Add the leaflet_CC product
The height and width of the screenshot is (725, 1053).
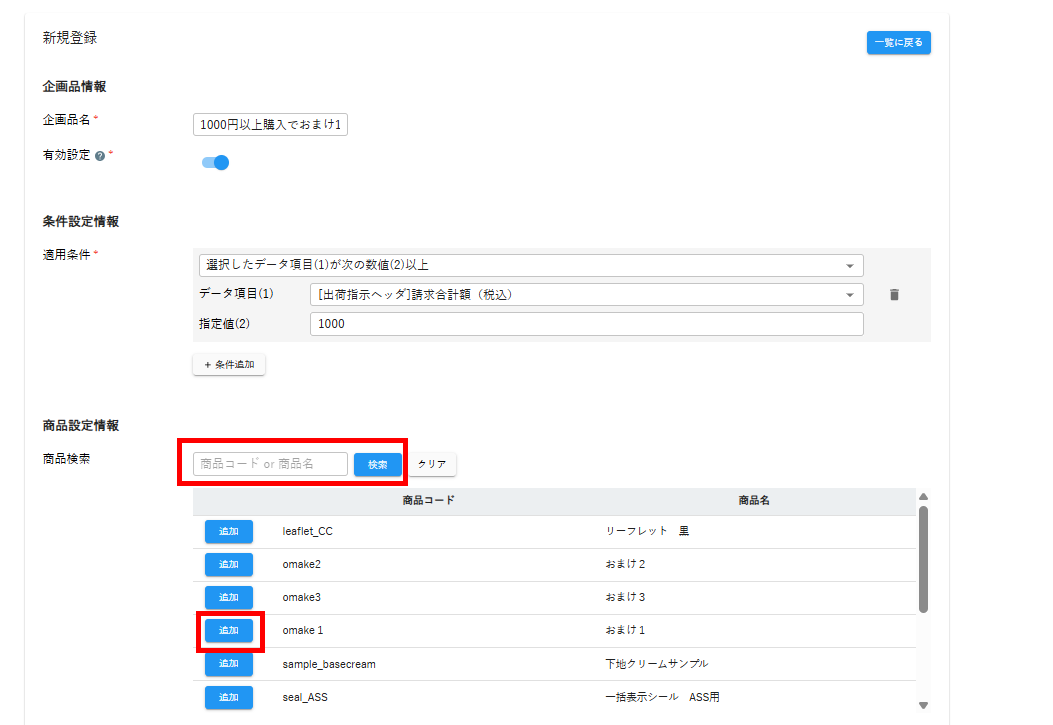click(228, 531)
